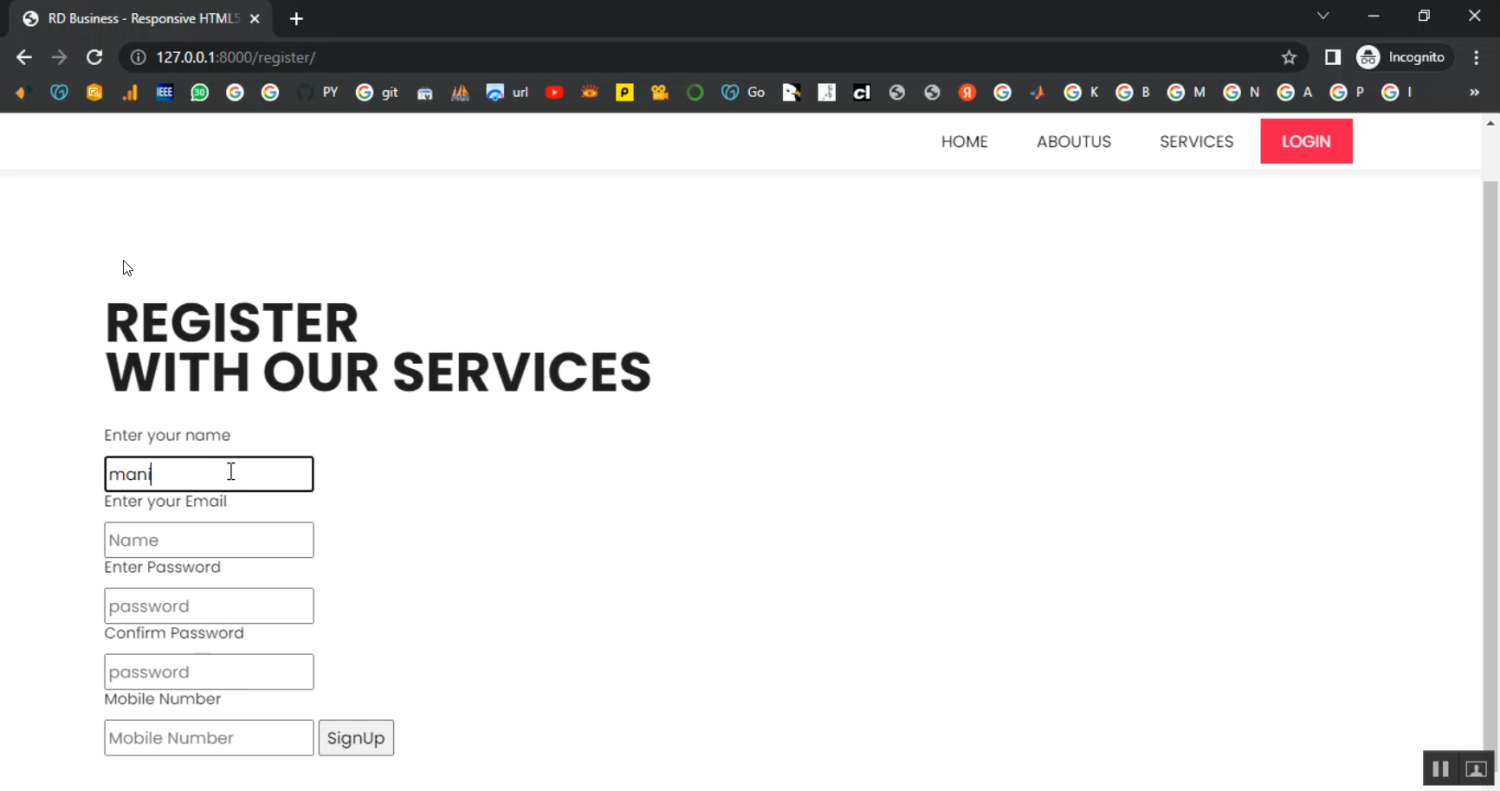
Task: Open the 'url' bookmark
Action: (x=507, y=92)
